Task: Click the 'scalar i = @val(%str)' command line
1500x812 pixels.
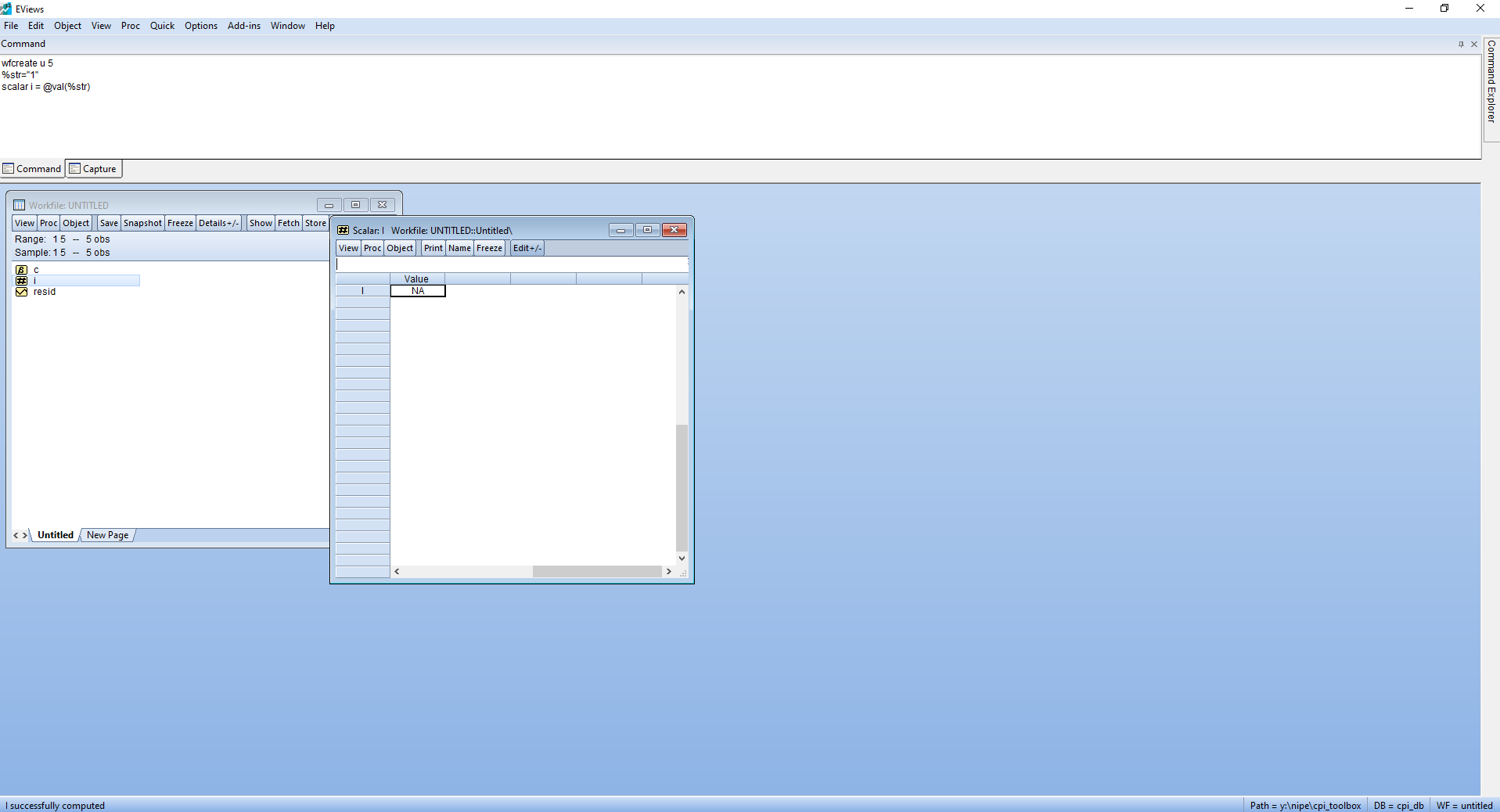Action: click(46, 87)
